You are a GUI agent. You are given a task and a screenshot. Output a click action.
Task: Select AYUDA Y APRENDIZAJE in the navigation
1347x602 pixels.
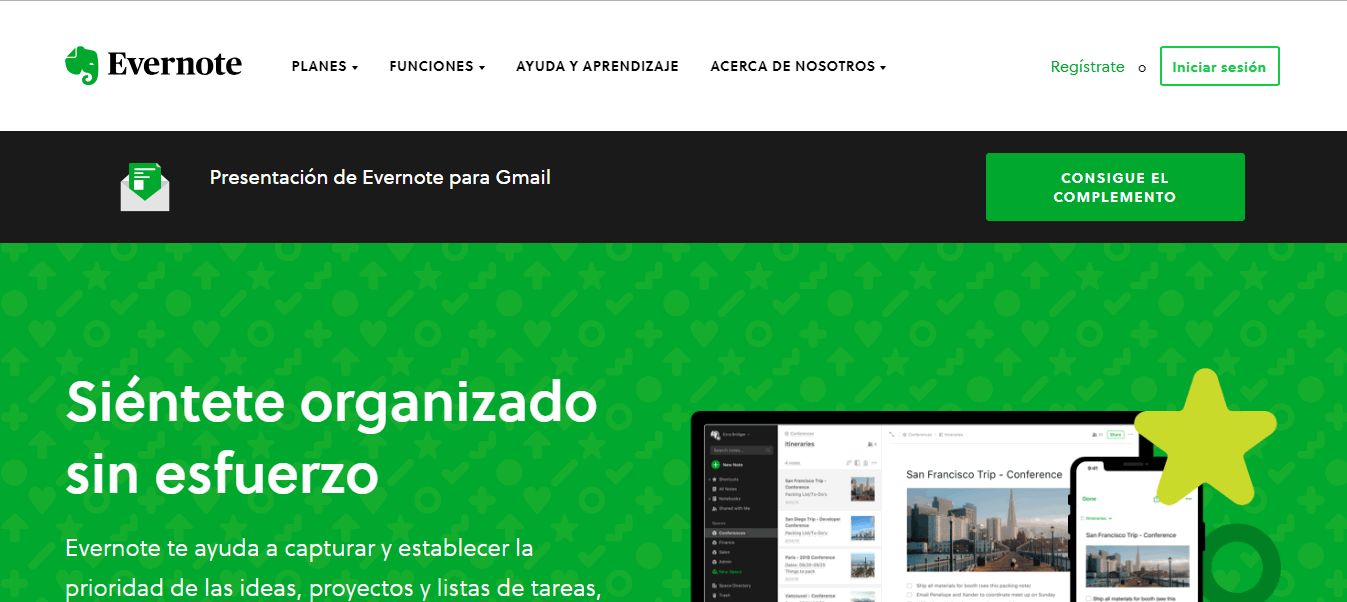pyautogui.click(x=597, y=66)
